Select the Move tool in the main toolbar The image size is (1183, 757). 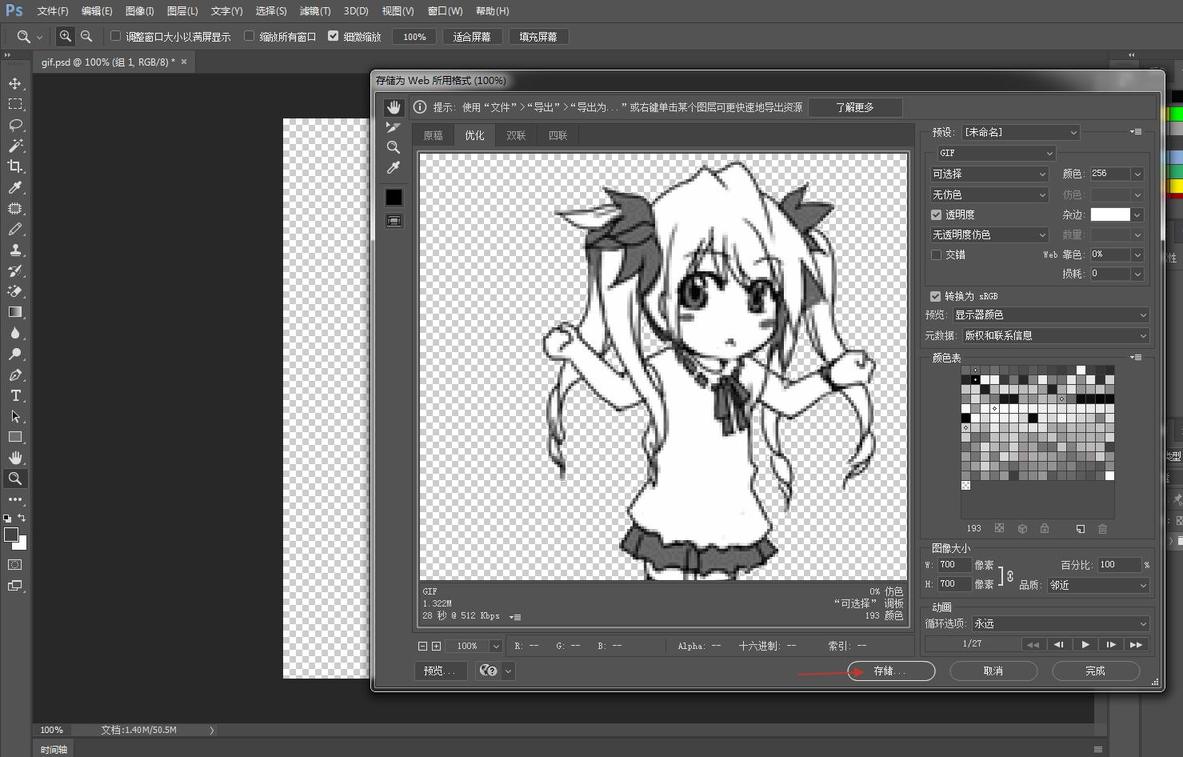(x=15, y=83)
